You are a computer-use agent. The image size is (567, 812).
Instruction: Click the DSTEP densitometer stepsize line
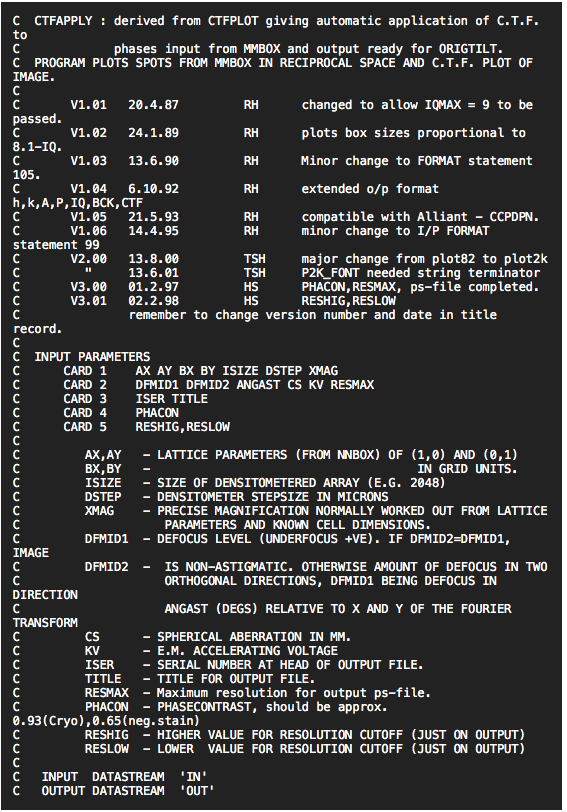click(x=237, y=497)
